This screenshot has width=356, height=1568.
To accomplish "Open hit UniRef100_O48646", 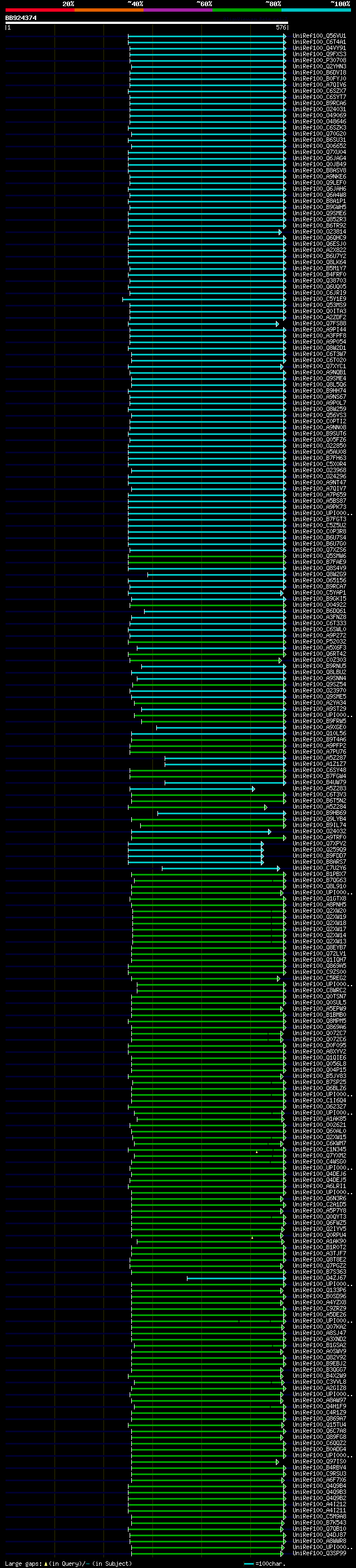I will [x=319, y=122].
